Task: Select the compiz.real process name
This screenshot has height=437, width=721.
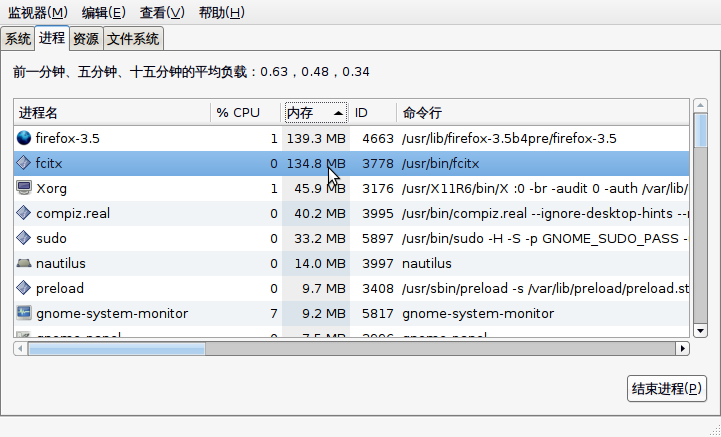Action: coord(73,213)
